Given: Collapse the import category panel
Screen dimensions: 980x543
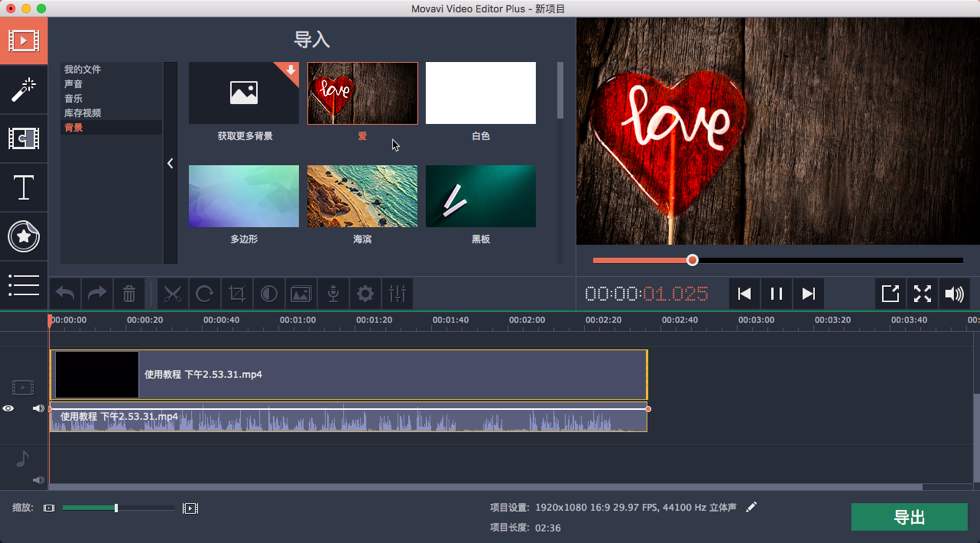Looking at the screenshot, I should pos(170,163).
